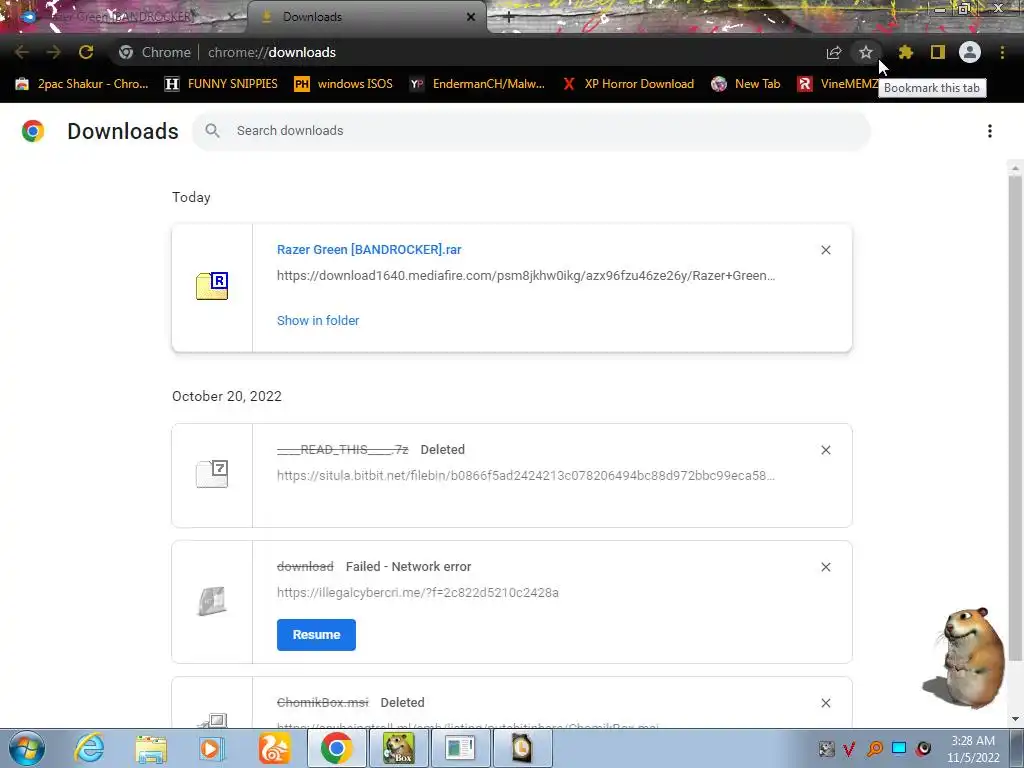Open the document window taskbar button
The width and height of the screenshot is (1024, 768).
point(460,748)
